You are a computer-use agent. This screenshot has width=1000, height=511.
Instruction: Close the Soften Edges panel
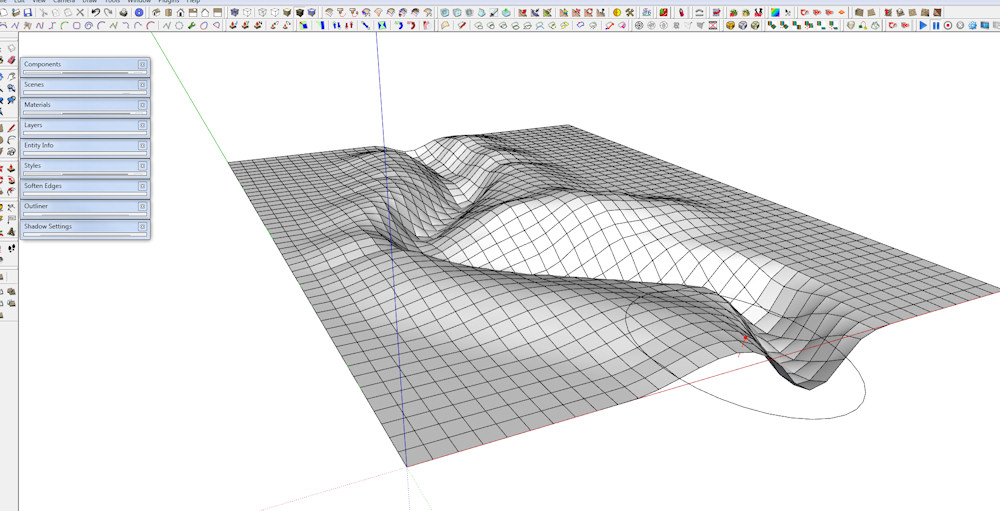point(142,186)
